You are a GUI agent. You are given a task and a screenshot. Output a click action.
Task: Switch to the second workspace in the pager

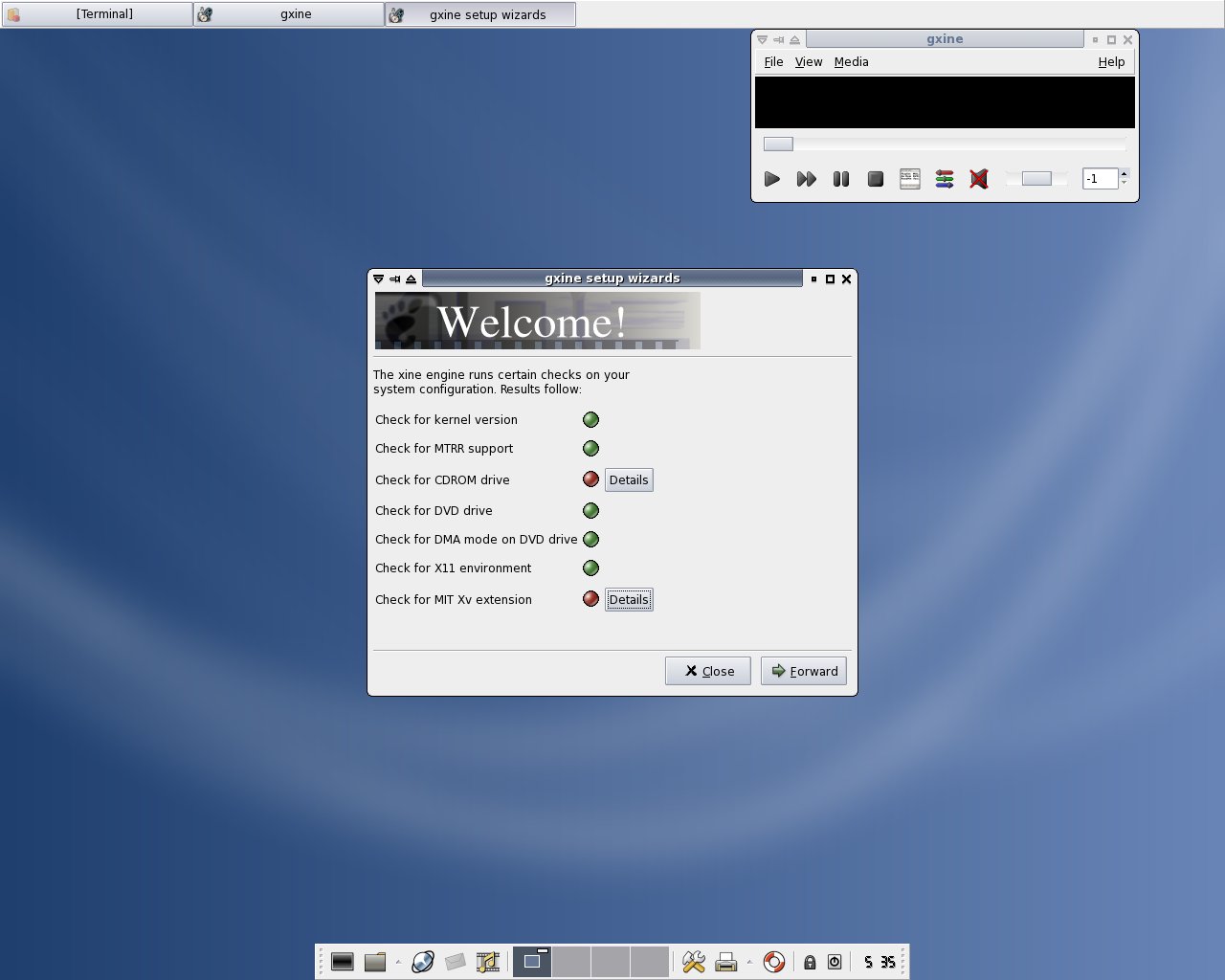tap(571, 962)
